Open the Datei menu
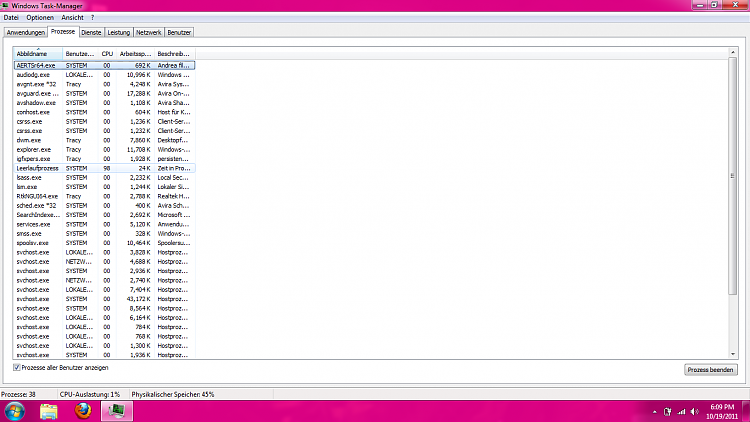 click(11, 18)
